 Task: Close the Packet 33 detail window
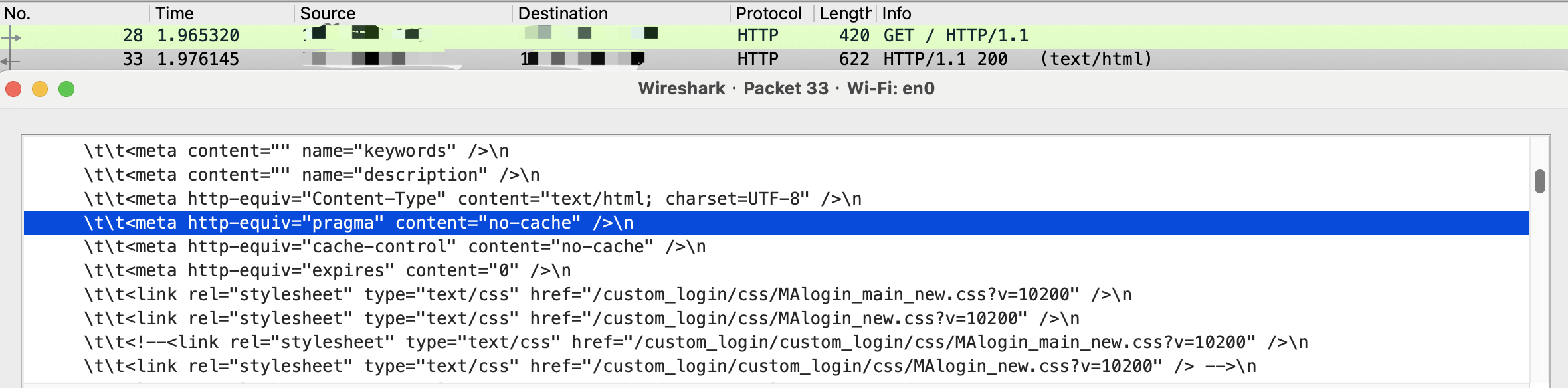(x=14, y=89)
